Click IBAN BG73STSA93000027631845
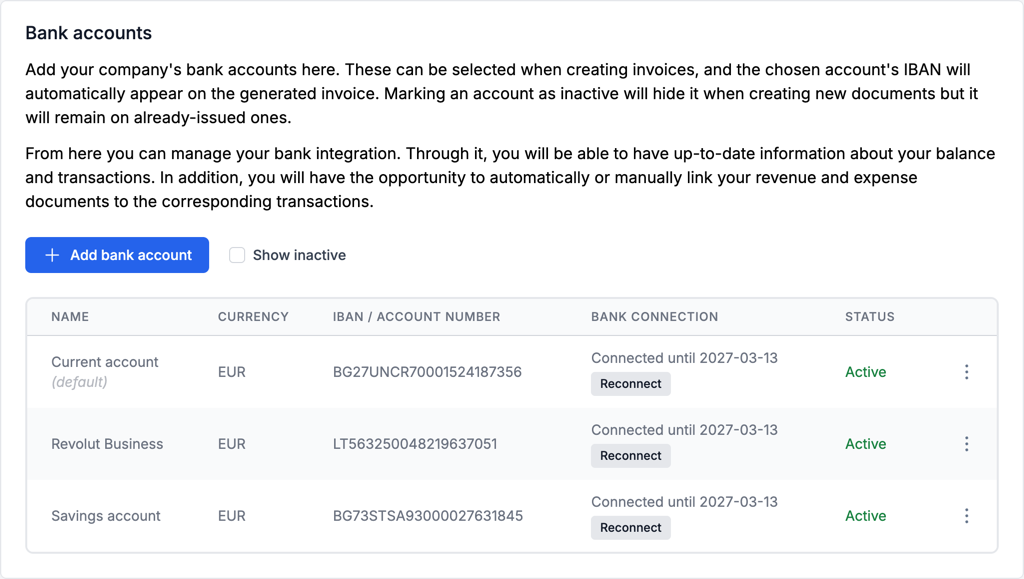 pyautogui.click(x=428, y=516)
